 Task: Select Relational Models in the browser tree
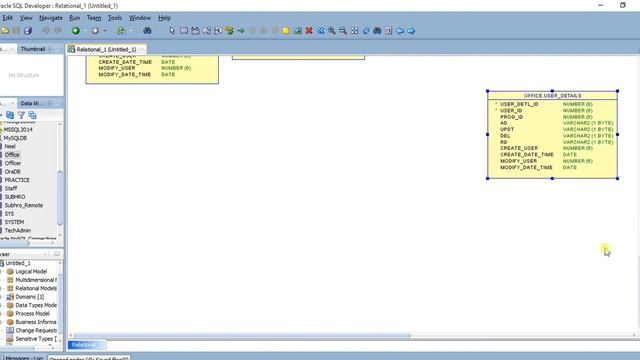pos(36,288)
